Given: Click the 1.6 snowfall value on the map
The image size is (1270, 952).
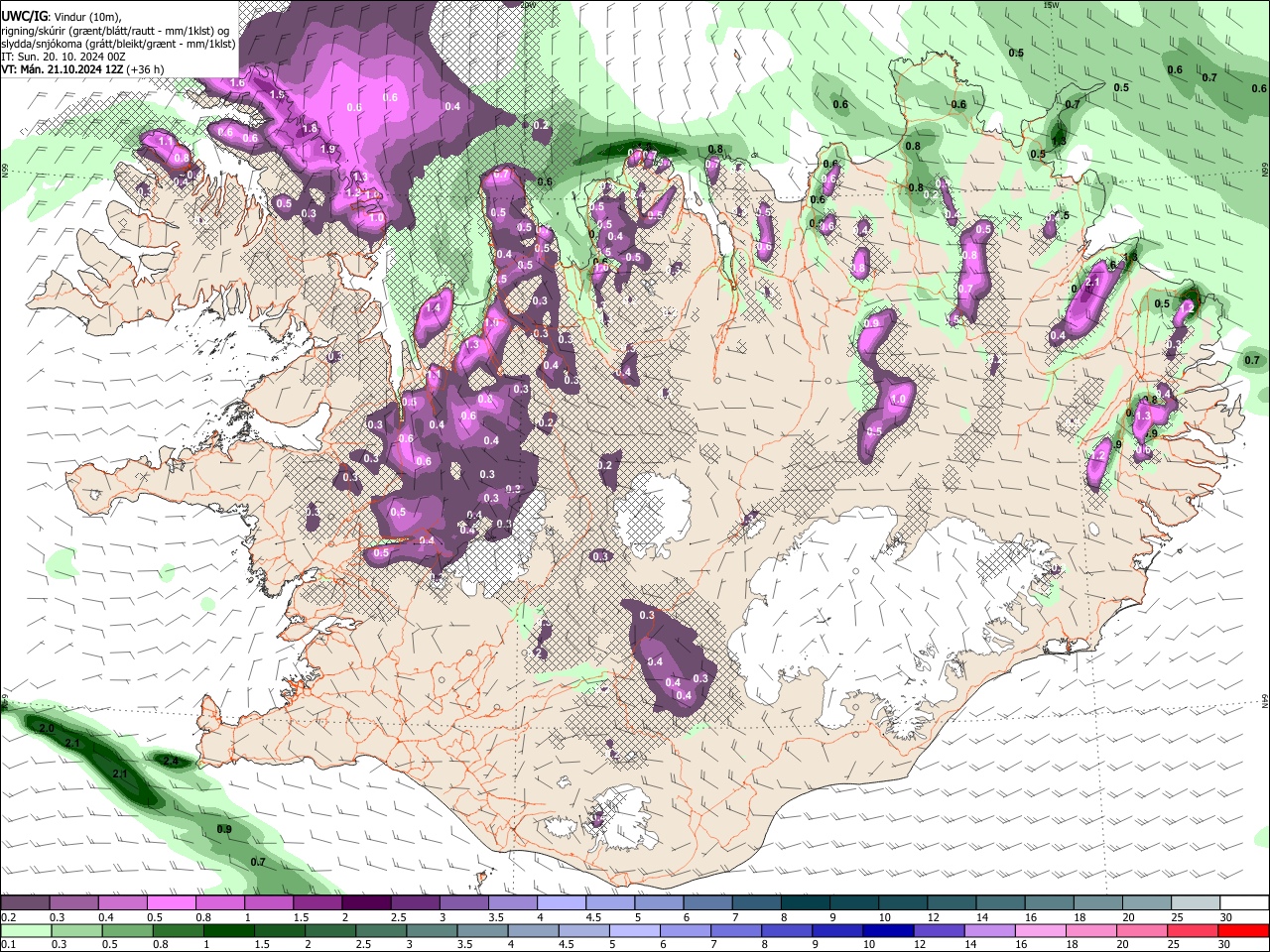Looking at the screenshot, I should tap(237, 83).
